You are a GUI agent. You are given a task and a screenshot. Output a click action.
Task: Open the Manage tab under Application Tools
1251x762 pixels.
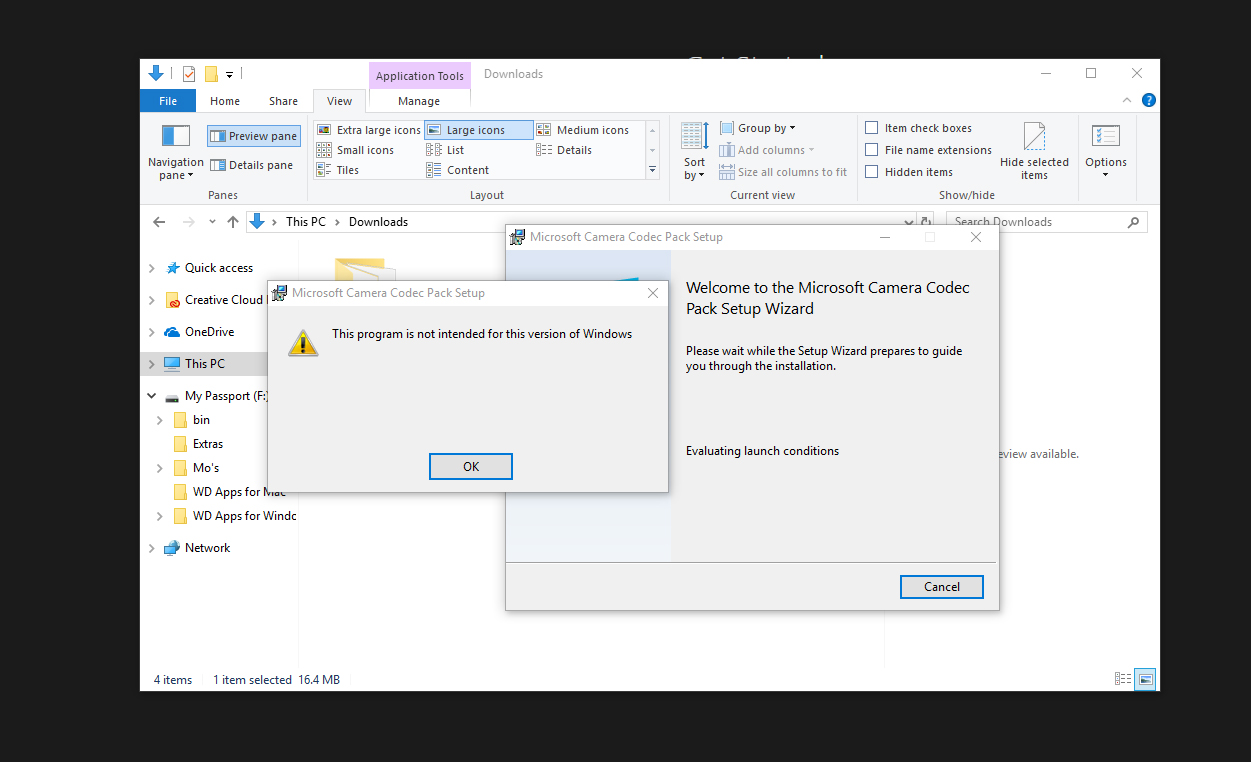point(419,101)
